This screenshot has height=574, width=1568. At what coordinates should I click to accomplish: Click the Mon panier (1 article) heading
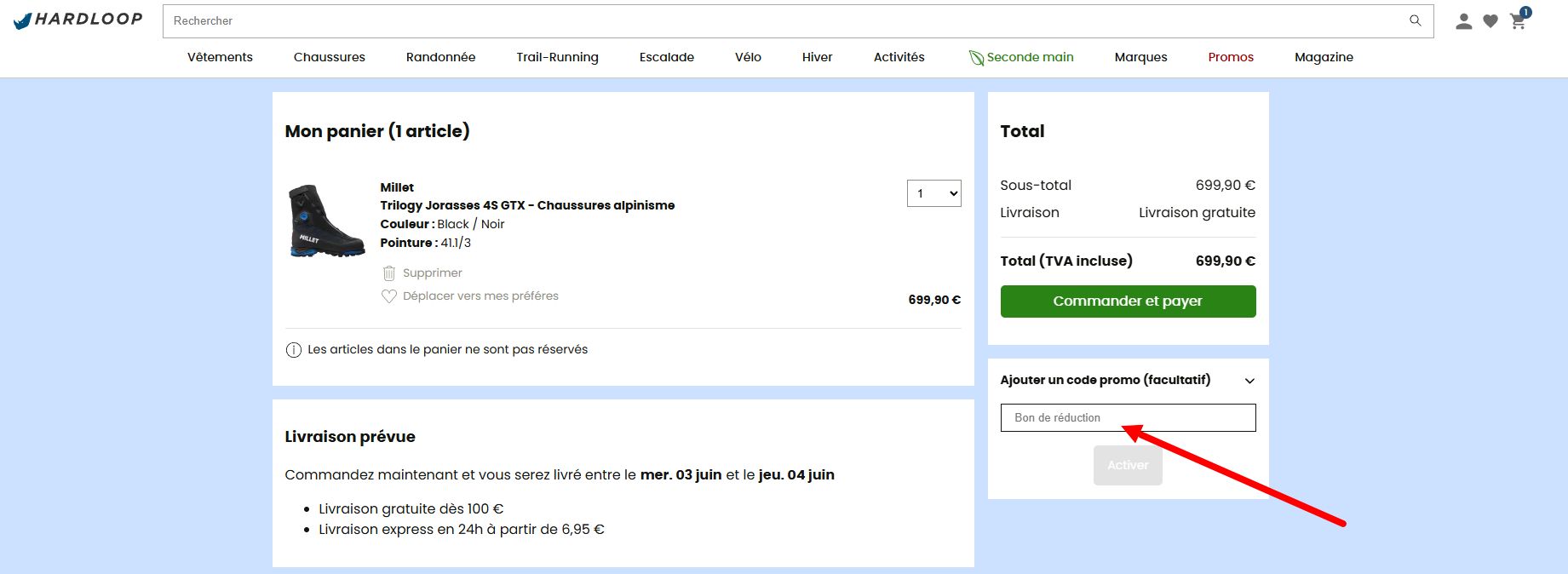click(x=377, y=131)
